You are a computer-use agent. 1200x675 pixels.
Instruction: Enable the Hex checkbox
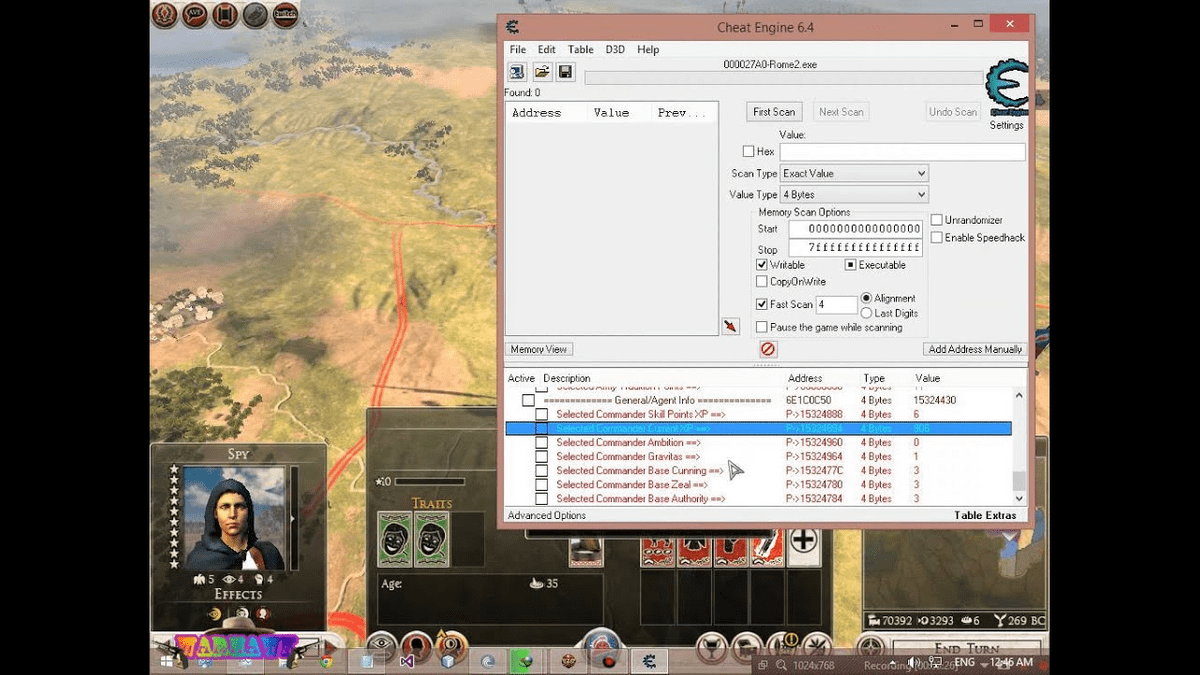coord(748,151)
